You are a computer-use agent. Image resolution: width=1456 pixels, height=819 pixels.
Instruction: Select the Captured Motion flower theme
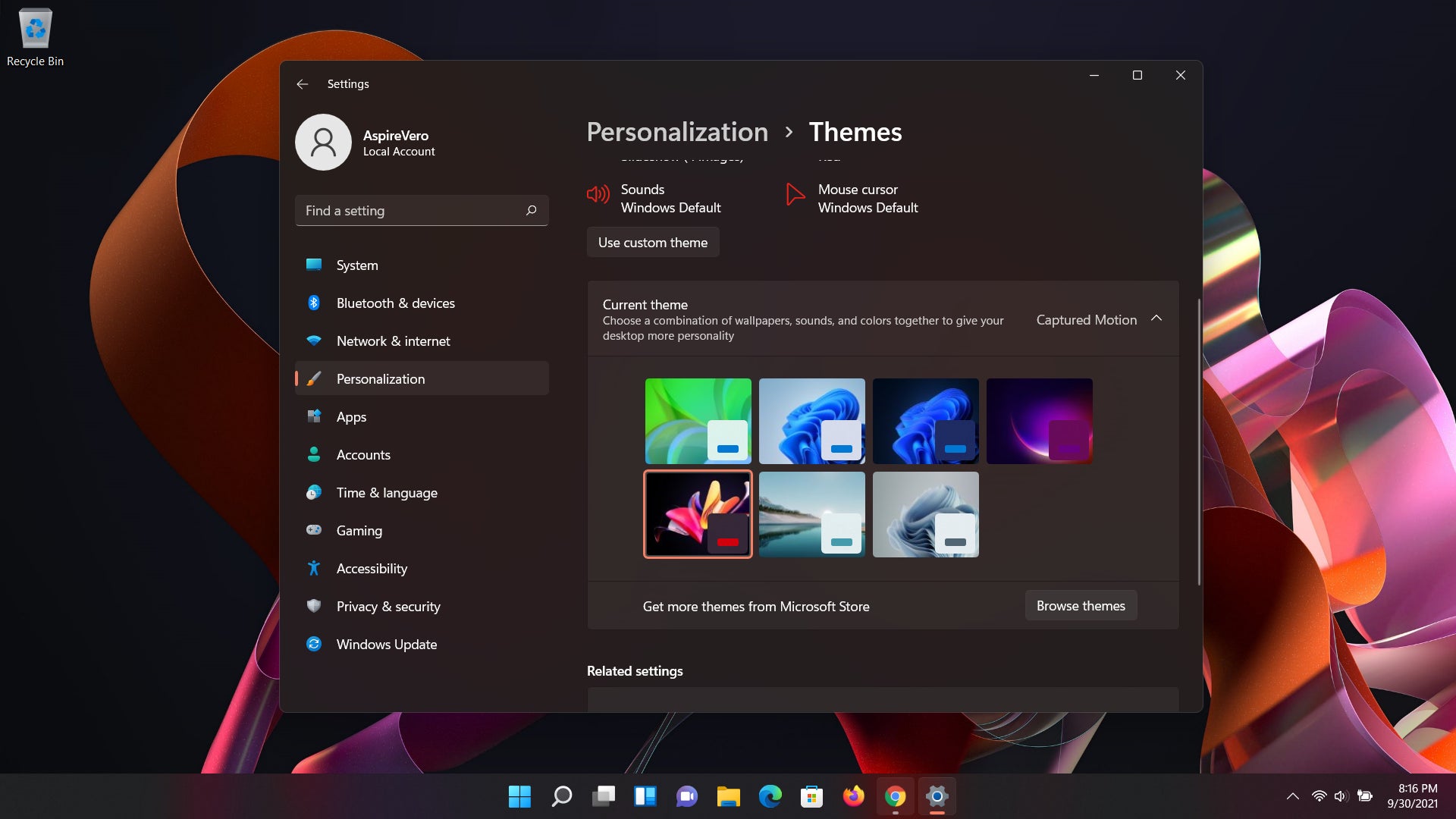tap(698, 514)
